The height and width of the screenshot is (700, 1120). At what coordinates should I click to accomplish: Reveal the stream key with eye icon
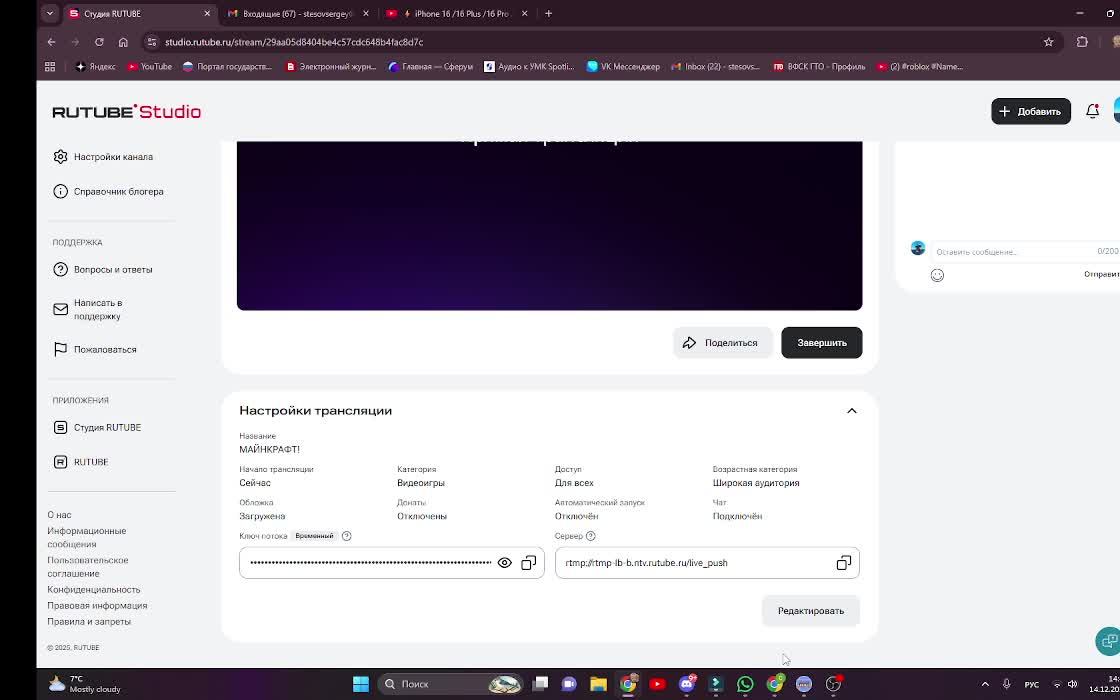click(504, 563)
